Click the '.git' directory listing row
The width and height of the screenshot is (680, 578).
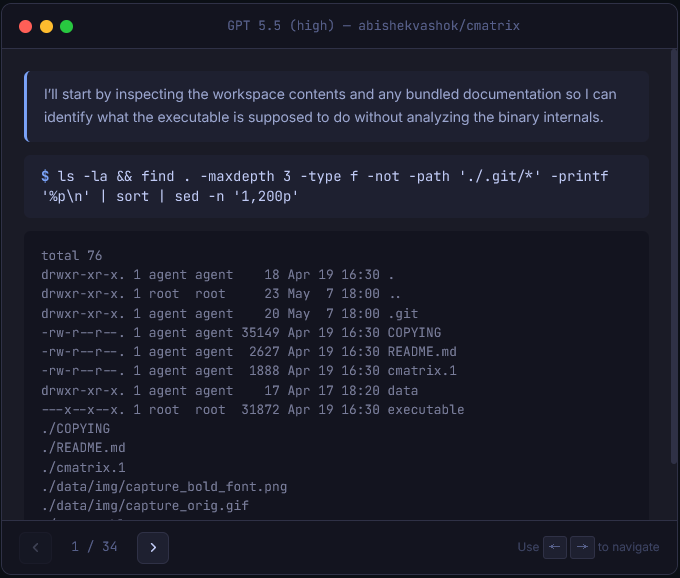(230, 313)
